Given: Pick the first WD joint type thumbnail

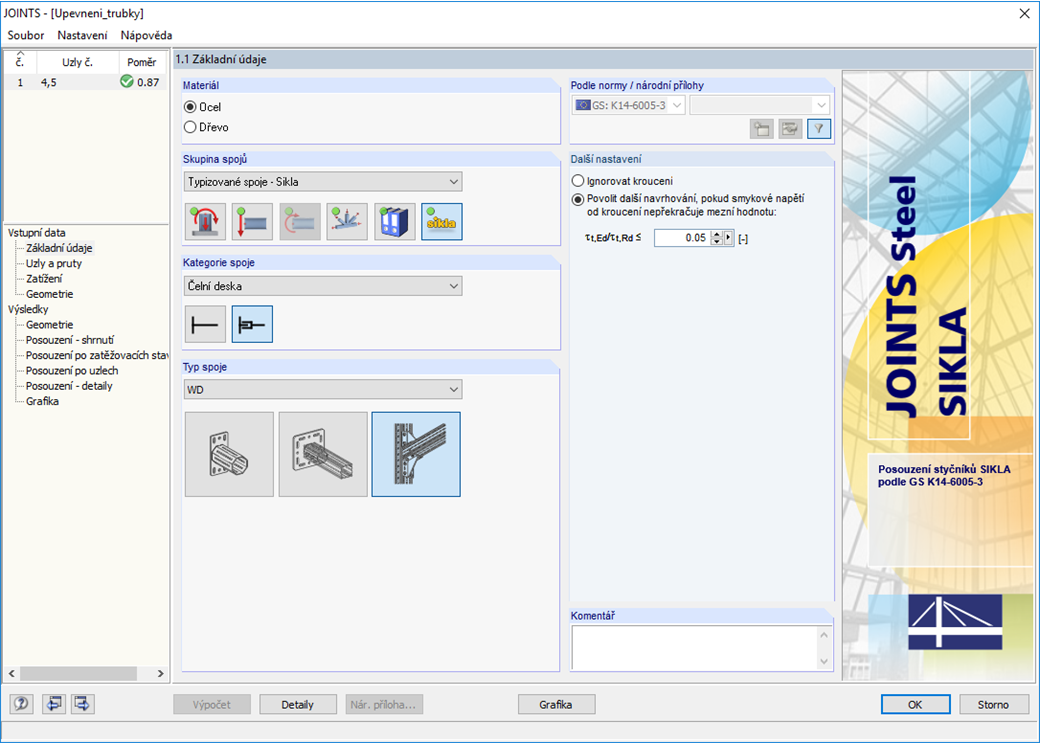Looking at the screenshot, I should coord(229,454).
